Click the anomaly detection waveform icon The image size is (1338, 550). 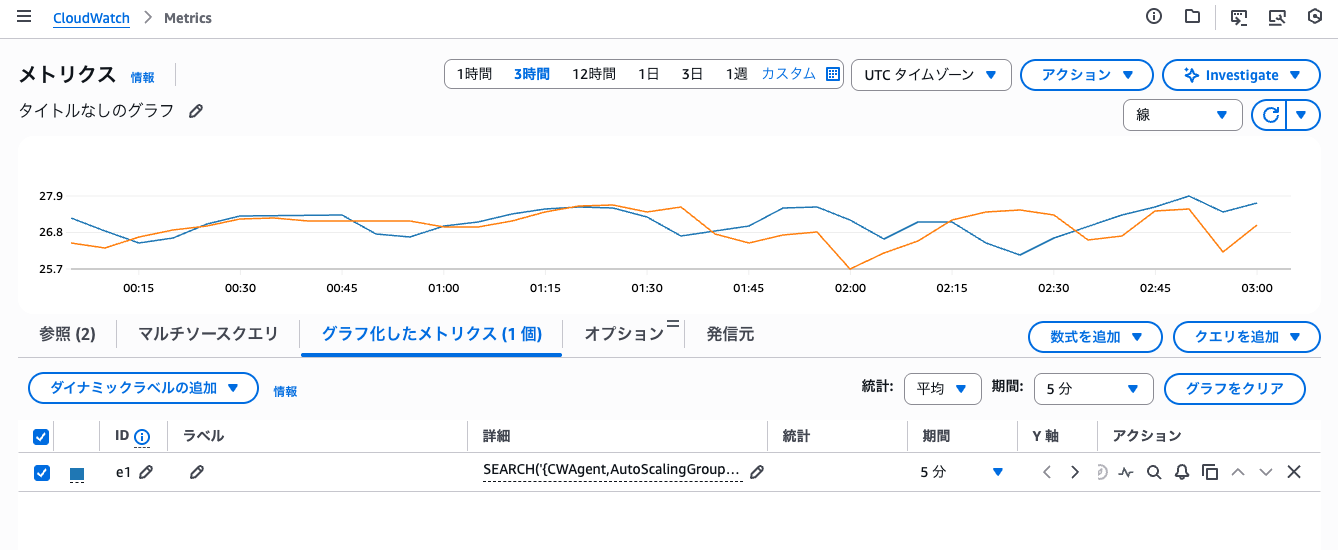[1125, 472]
